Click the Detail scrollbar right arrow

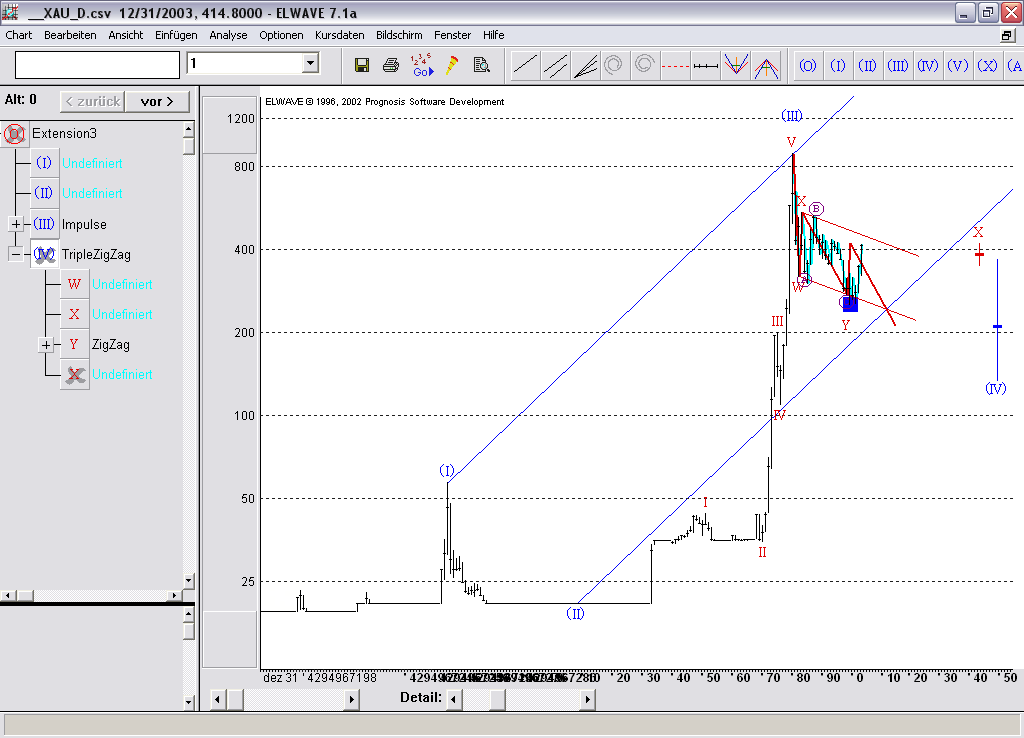[587, 698]
